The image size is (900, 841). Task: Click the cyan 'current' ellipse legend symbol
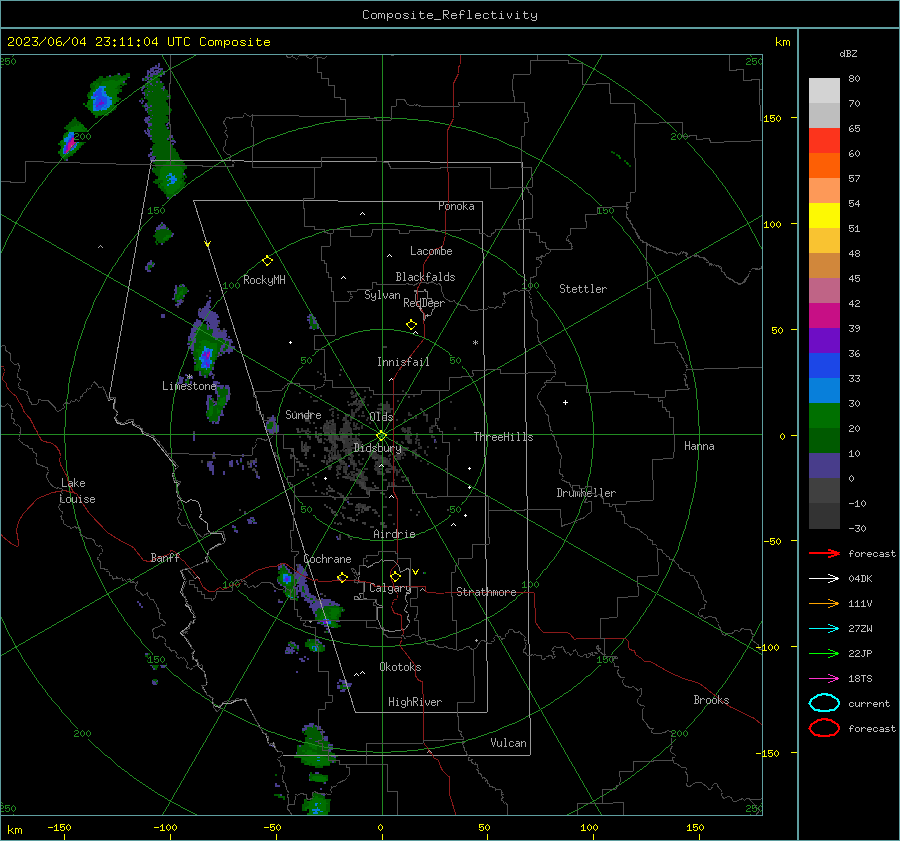[824, 703]
